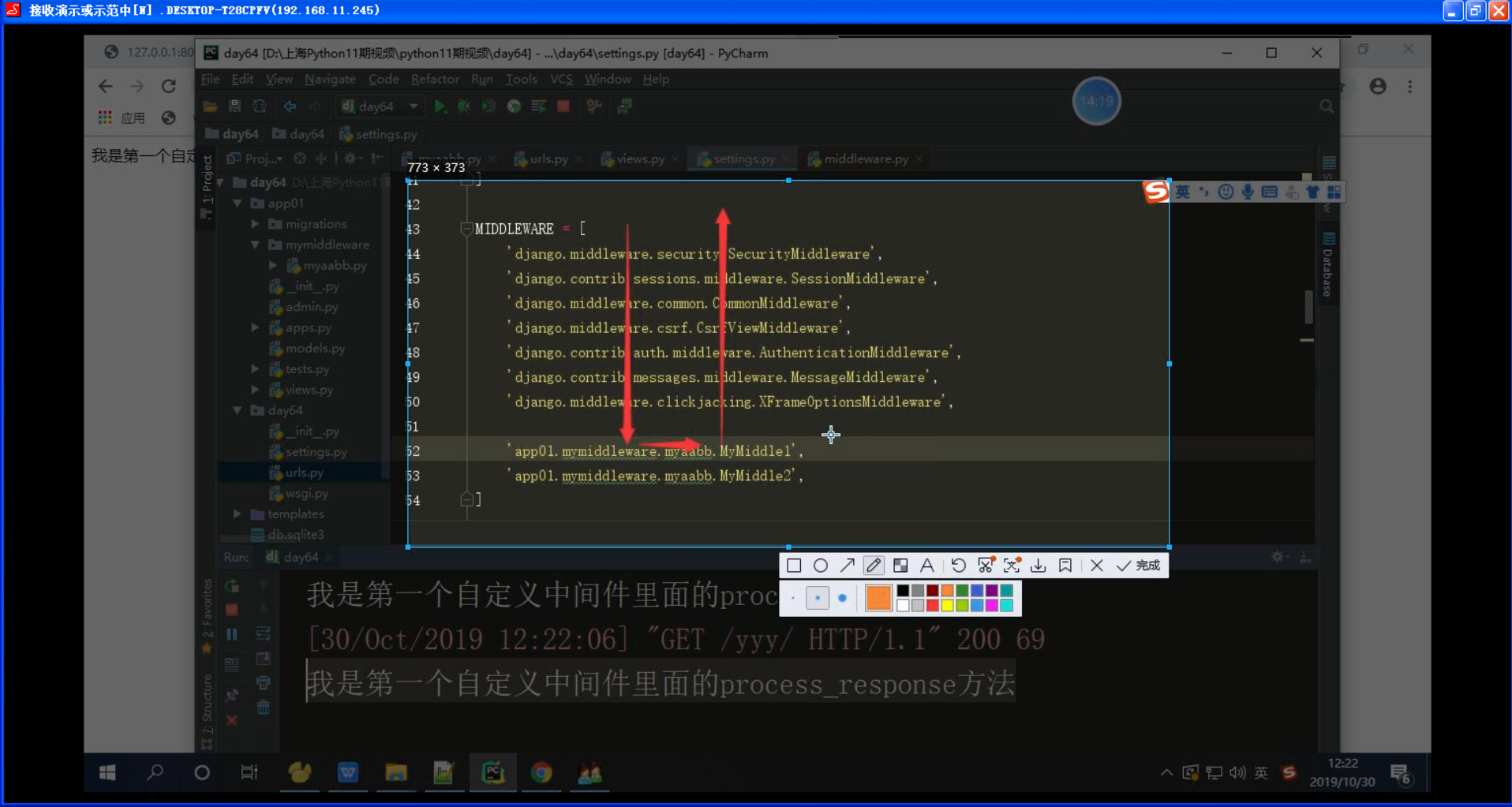Open Chrome from the Windows taskbar
Screen dimensions: 1512x807
tap(541, 773)
